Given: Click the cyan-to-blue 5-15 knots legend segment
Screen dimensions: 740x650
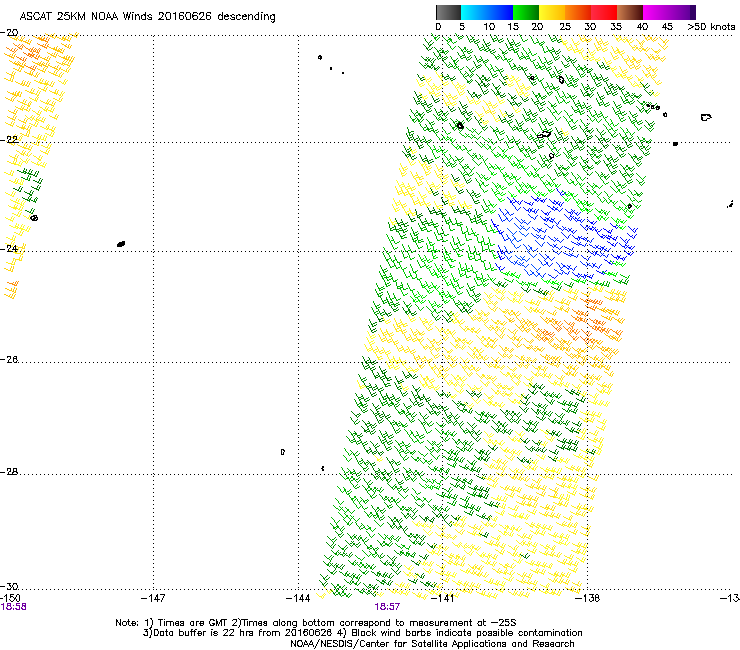Looking at the screenshot, I should pos(487,12).
